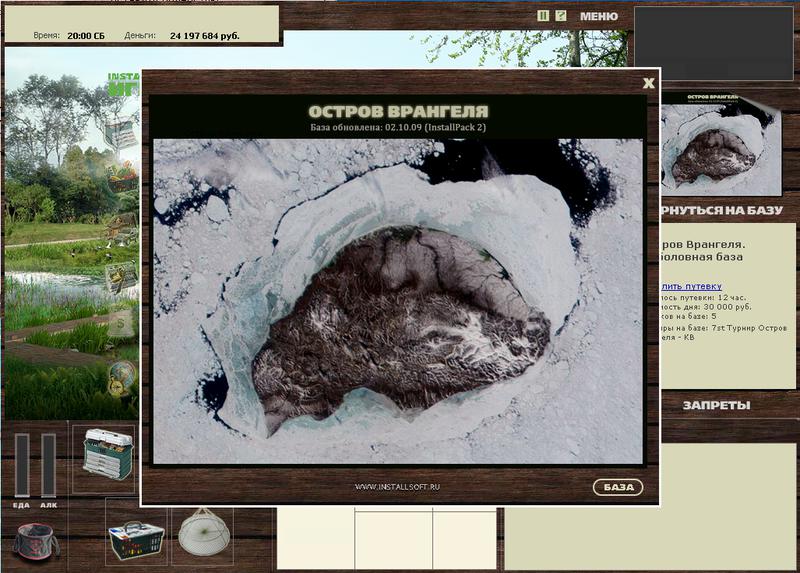Click the daily cost '30 000 руб.' line

707,307
